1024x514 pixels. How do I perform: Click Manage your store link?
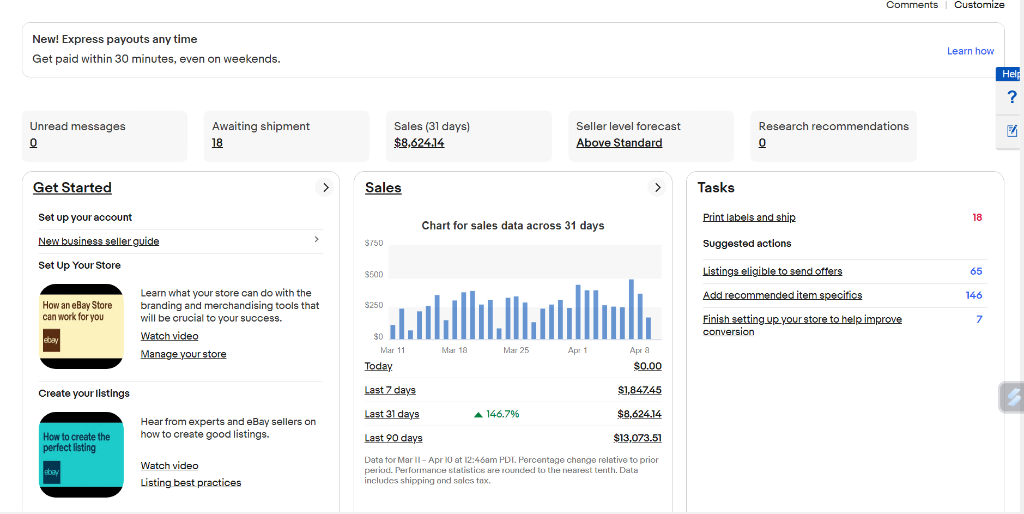184,354
